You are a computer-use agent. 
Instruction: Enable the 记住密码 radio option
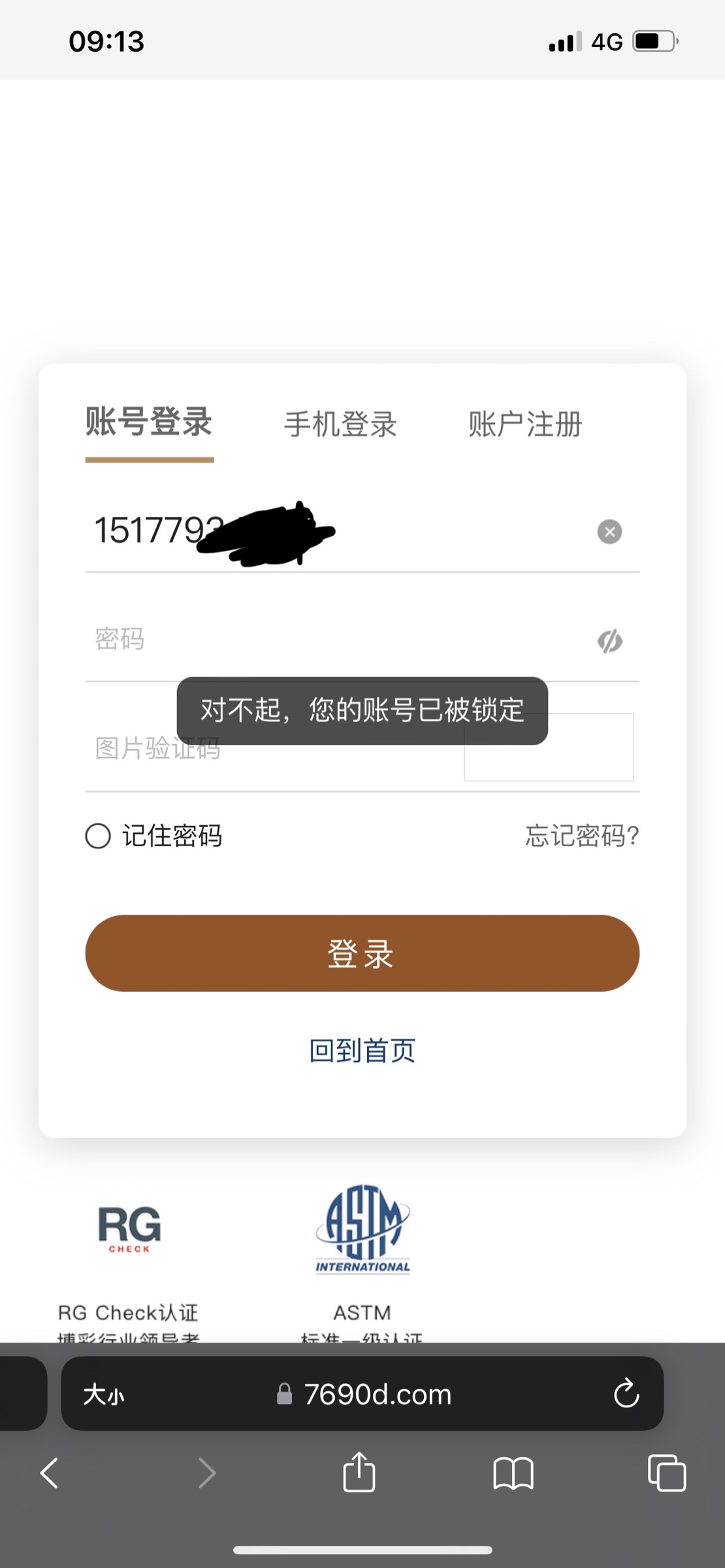click(x=98, y=836)
